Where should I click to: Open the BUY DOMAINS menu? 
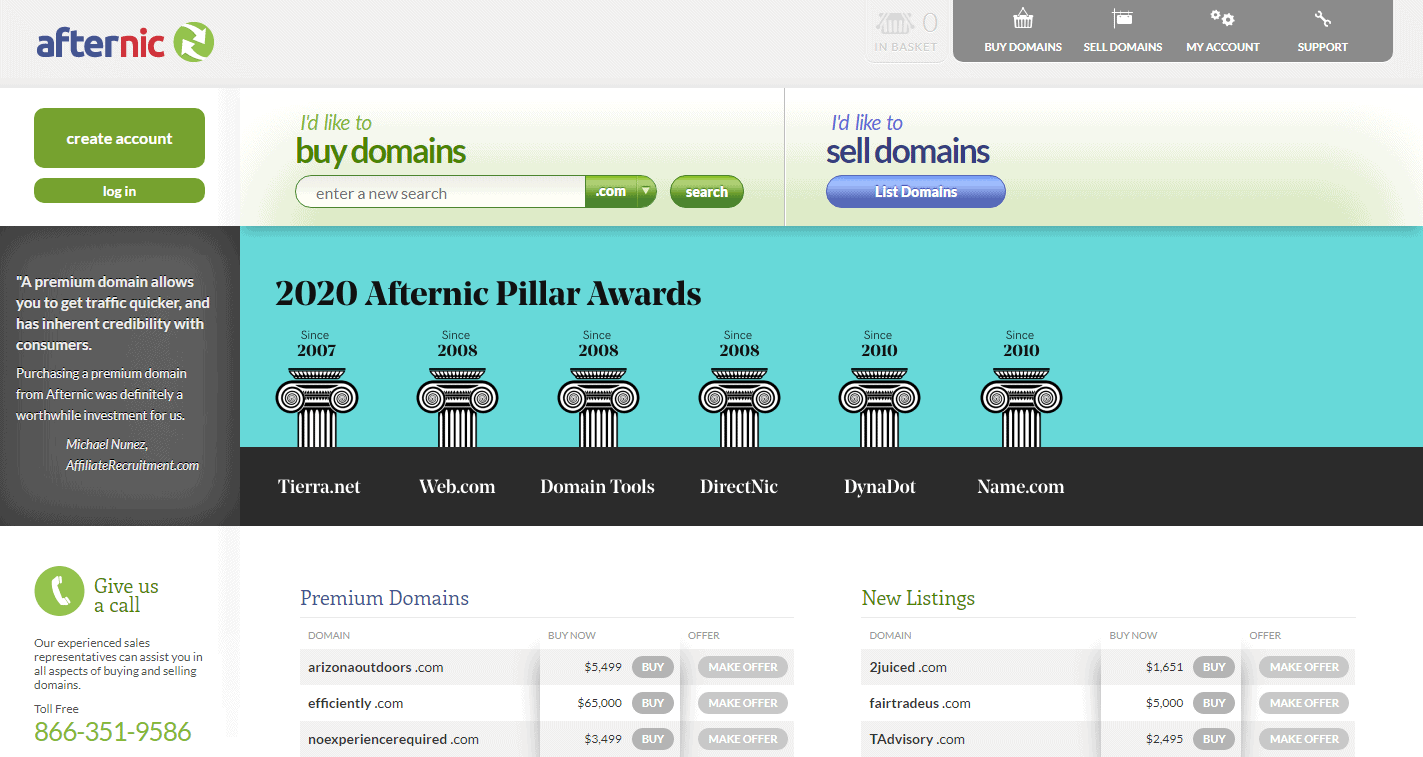click(x=1023, y=47)
